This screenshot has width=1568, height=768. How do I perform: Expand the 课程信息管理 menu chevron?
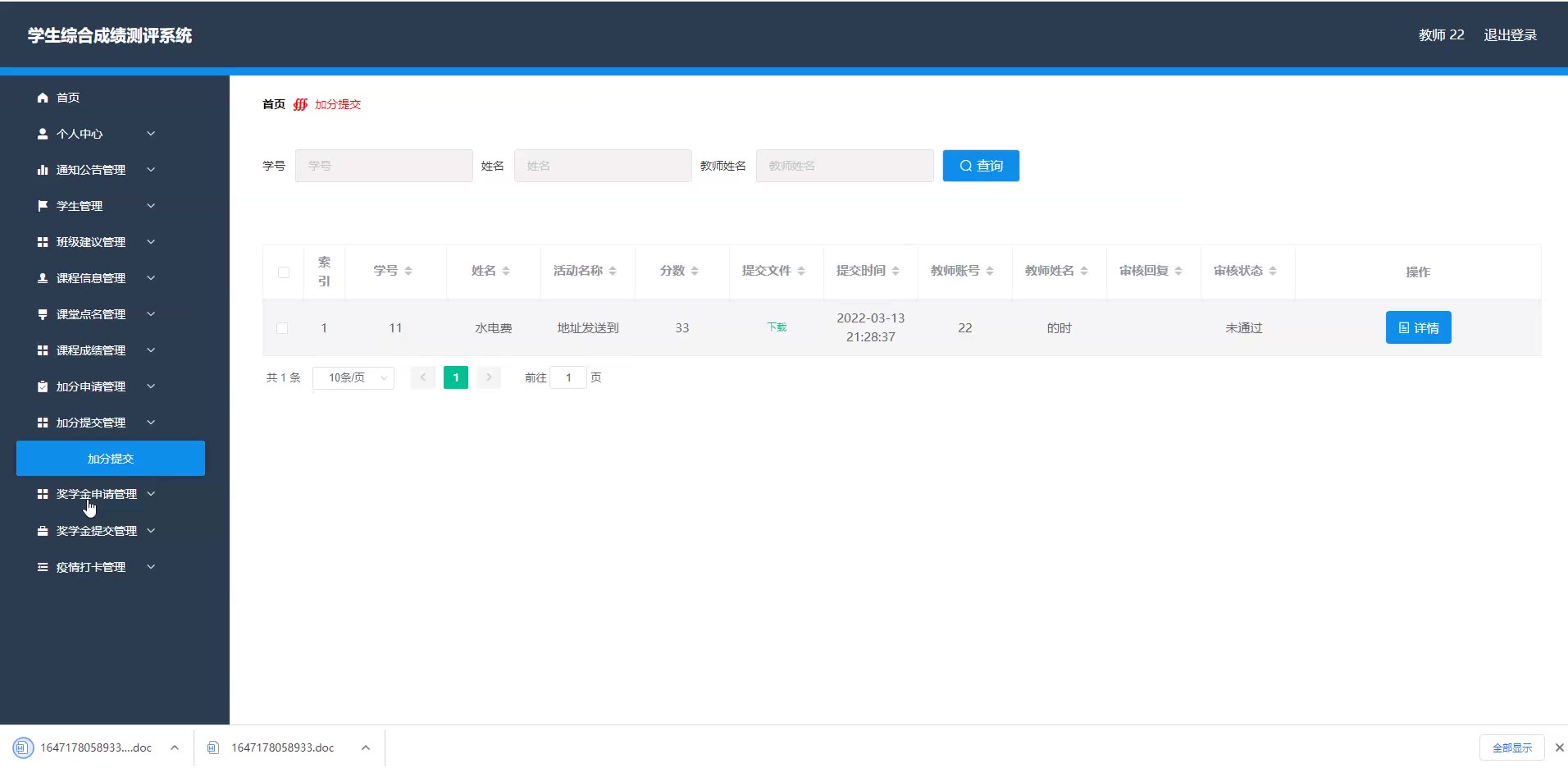click(x=151, y=278)
